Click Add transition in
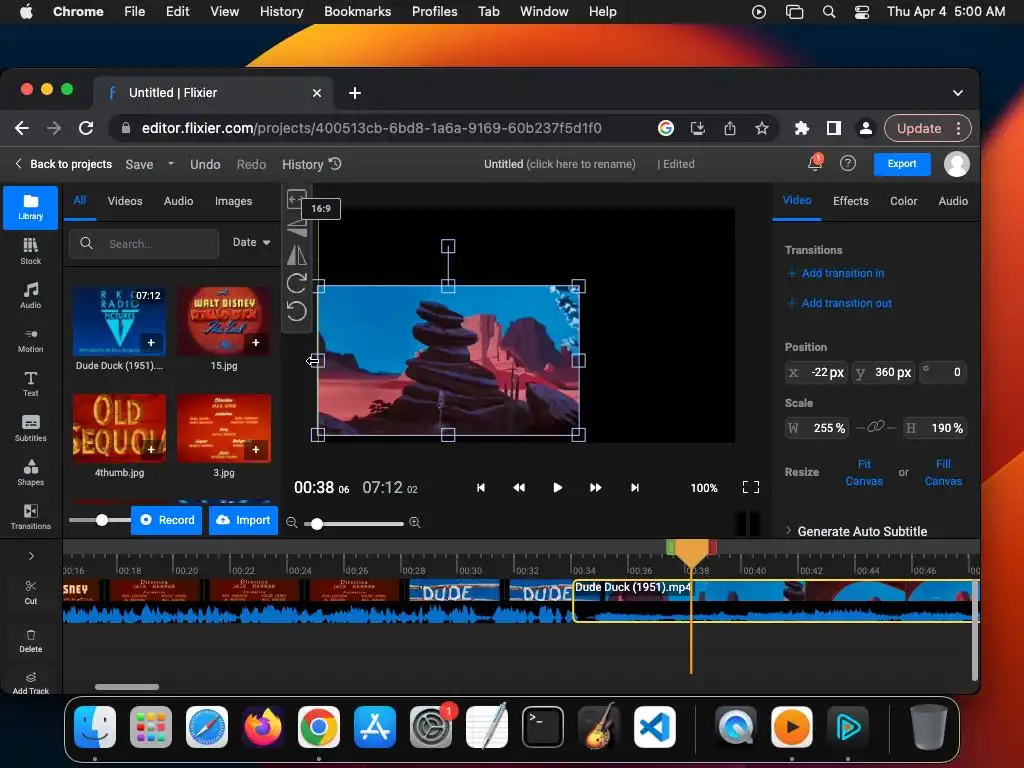 coord(836,273)
